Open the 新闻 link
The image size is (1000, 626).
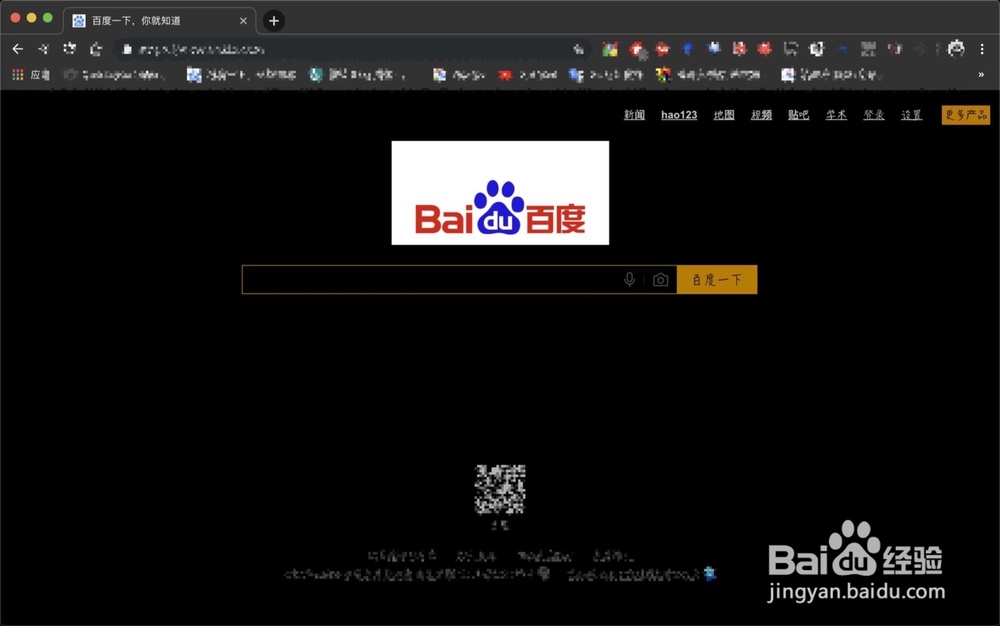pyautogui.click(x=635, y=115)
